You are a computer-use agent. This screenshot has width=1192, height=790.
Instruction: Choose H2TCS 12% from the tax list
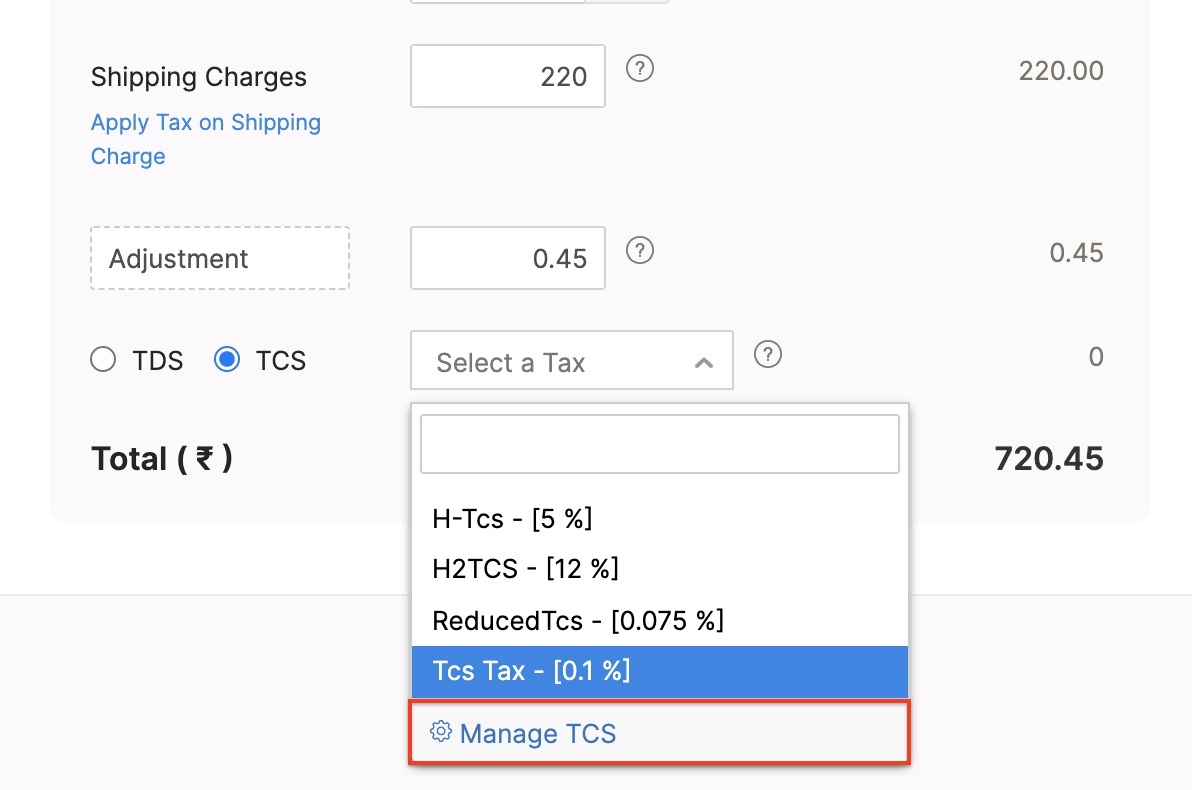[x=525, y=568]
